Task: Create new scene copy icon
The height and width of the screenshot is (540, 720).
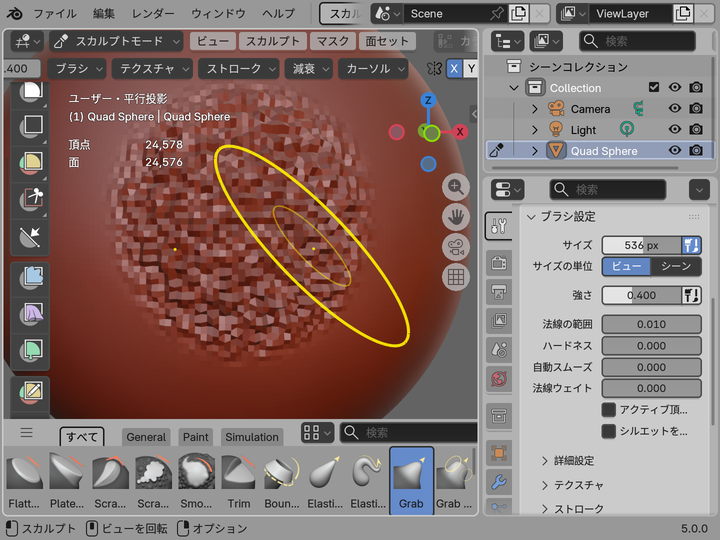Action: (x=518, y=14)
